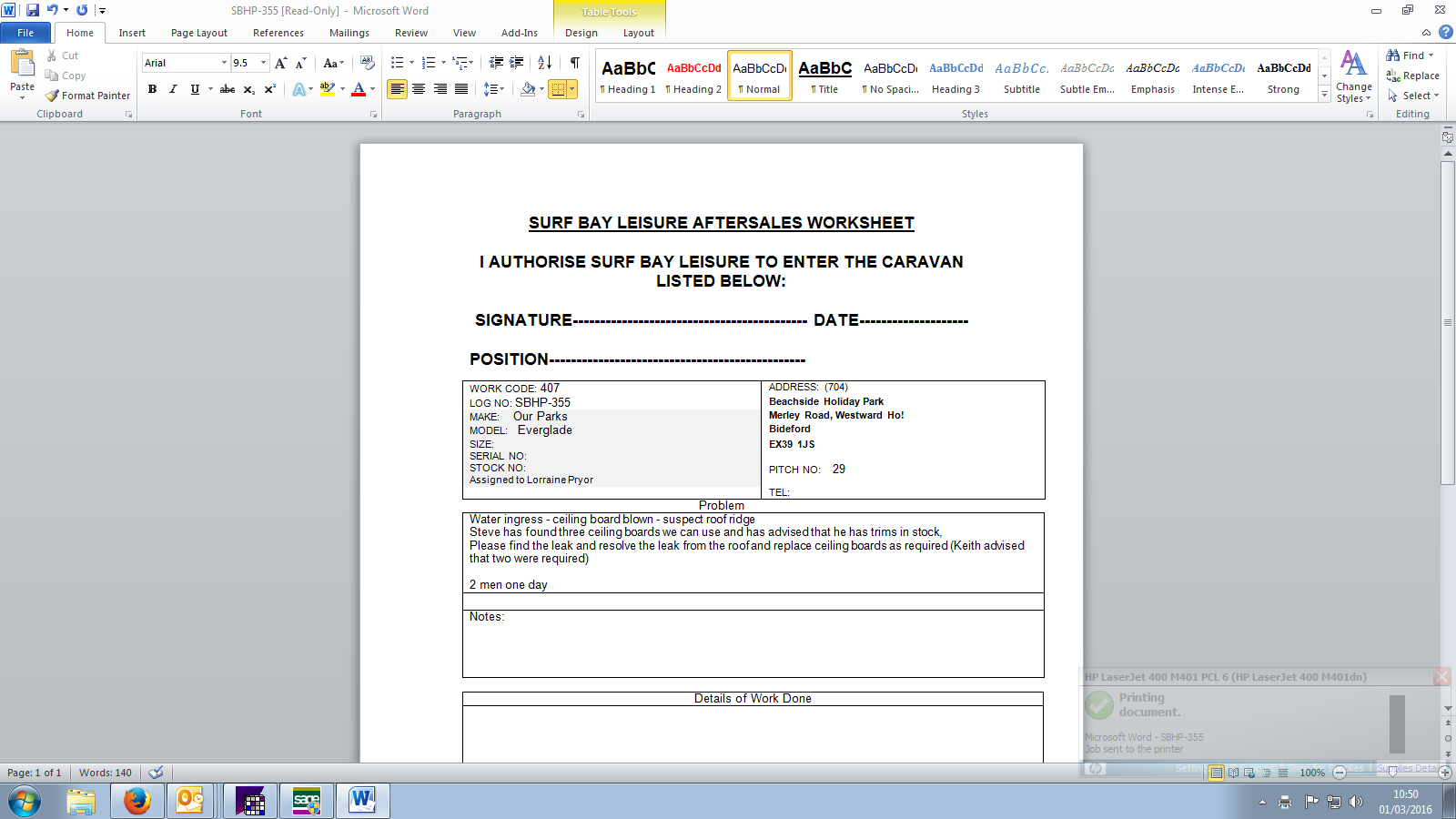1456x819 pixels.
Task: Click the Change Styles icon
Action: pyautogui.click(x=1354, y=76)
